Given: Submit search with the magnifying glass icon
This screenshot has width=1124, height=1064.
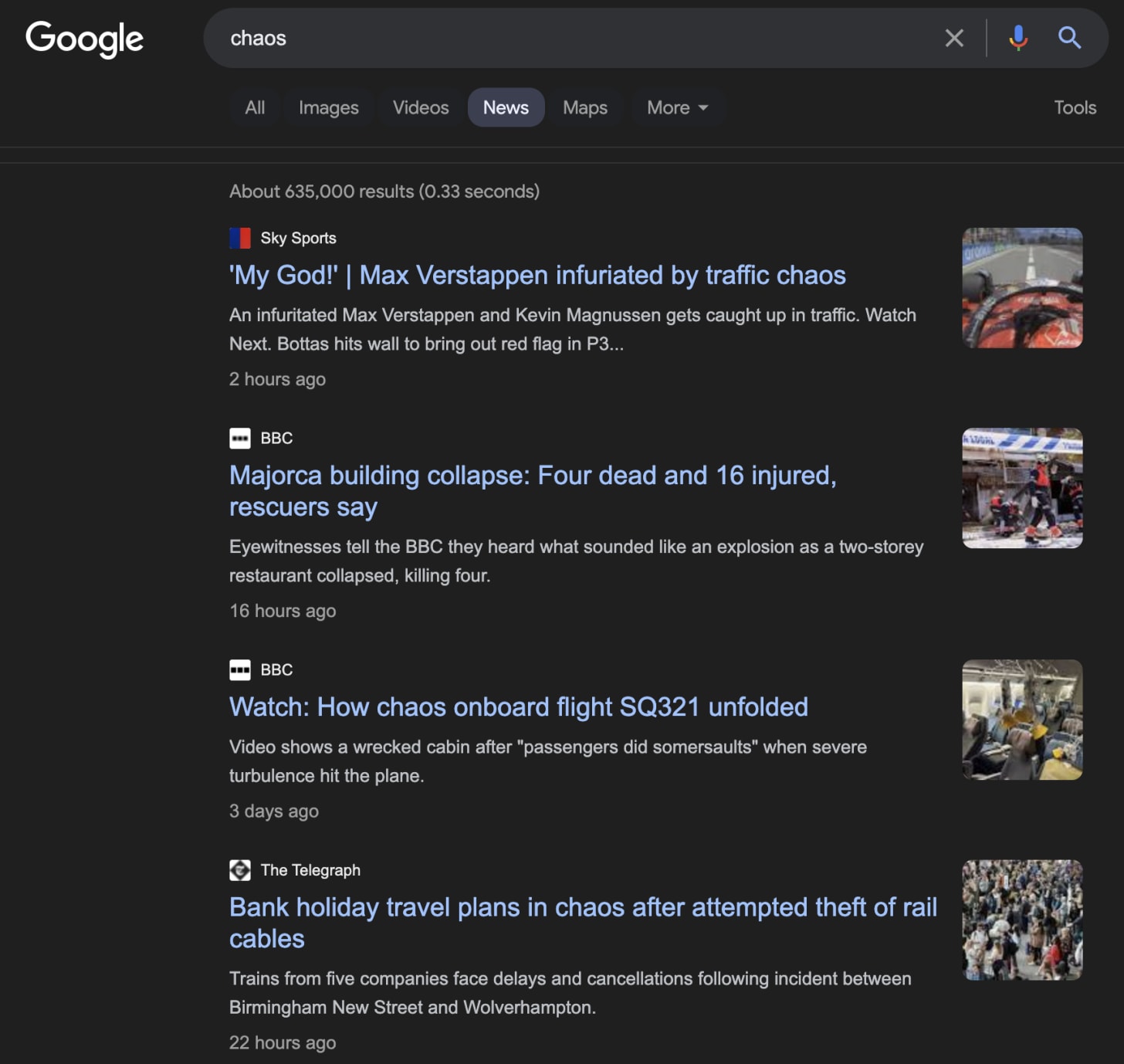Looking at the screenshot, I should coord(1069,37).
